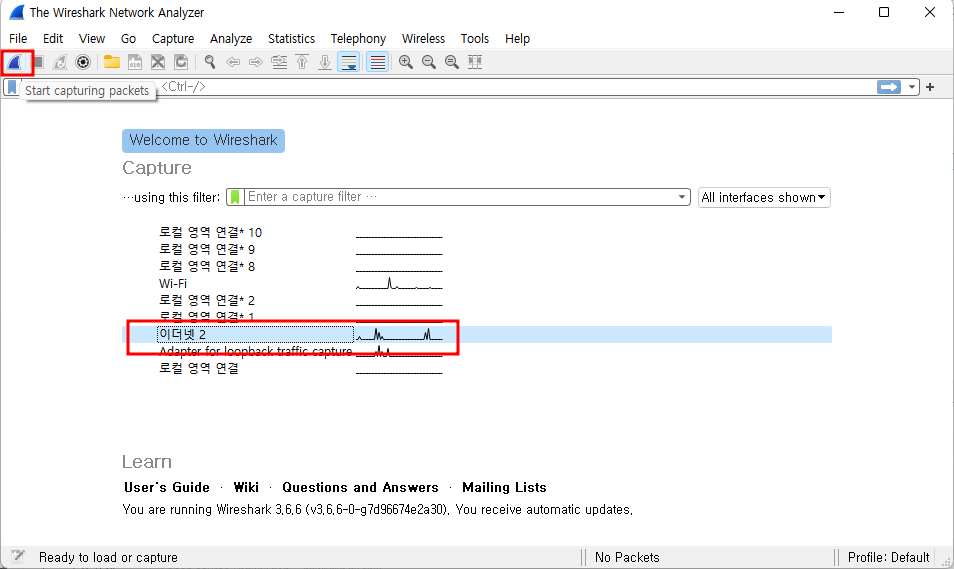Click capture file properties status bar icon
Screen dimensions: 954x569
[18, 556]
